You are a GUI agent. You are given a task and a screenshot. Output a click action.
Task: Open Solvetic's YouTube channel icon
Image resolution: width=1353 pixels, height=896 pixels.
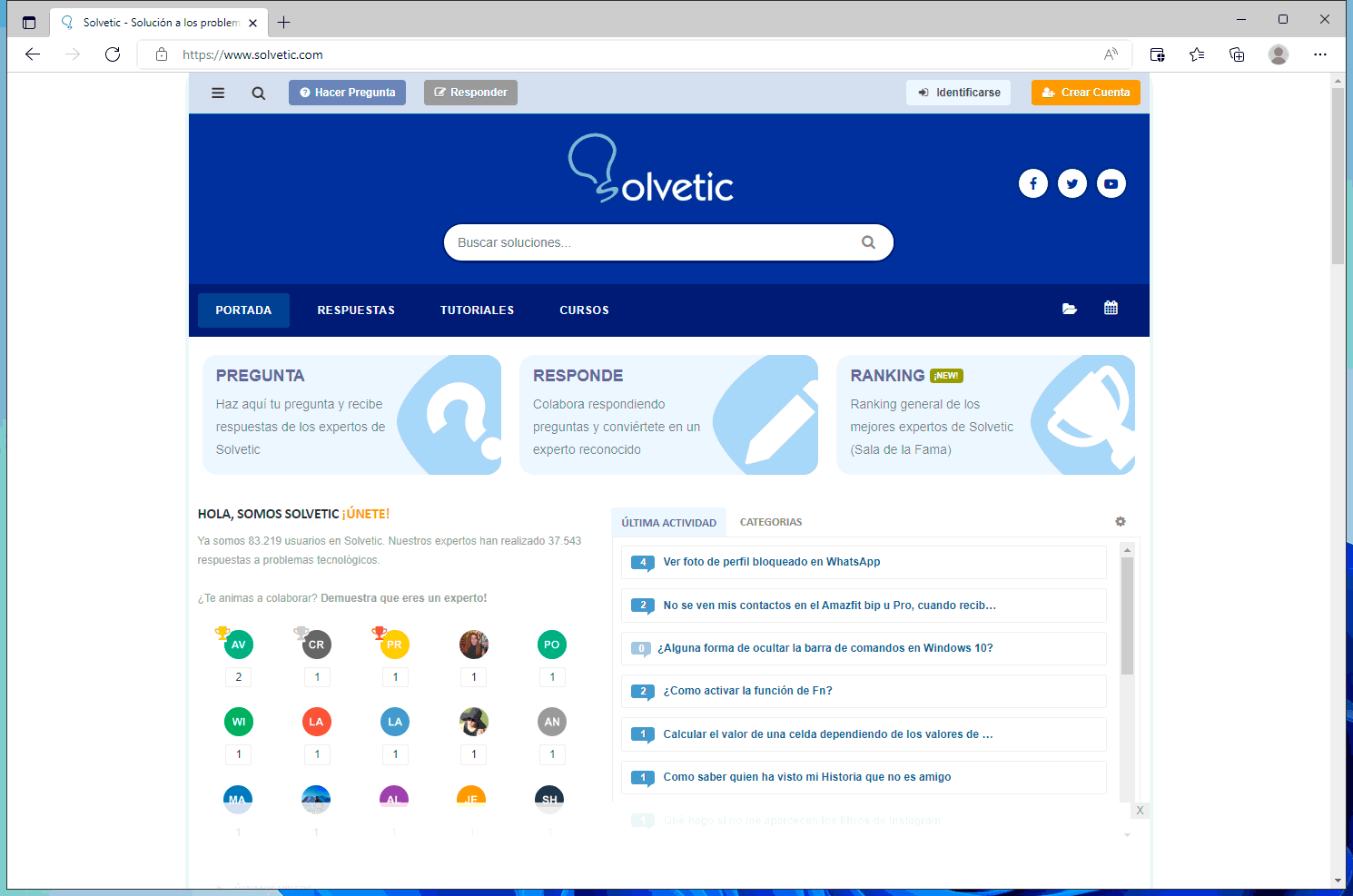click(1111, 183)
